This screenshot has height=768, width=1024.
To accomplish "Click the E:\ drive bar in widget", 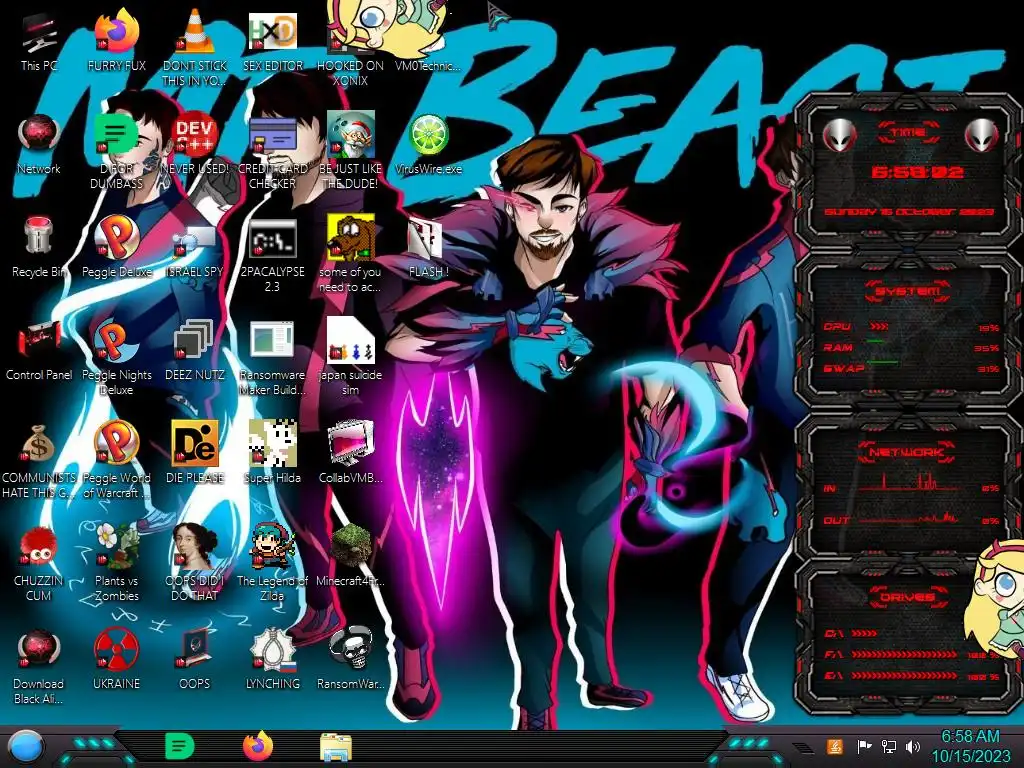I will click(x=904, y=675).
